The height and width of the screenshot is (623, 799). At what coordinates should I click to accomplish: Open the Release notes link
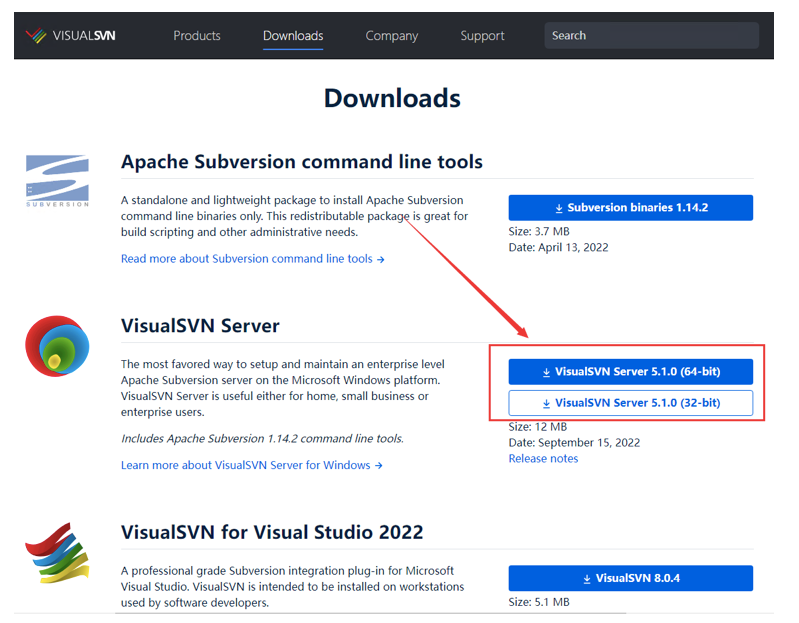pyautogui.click(x=543, y=458)
